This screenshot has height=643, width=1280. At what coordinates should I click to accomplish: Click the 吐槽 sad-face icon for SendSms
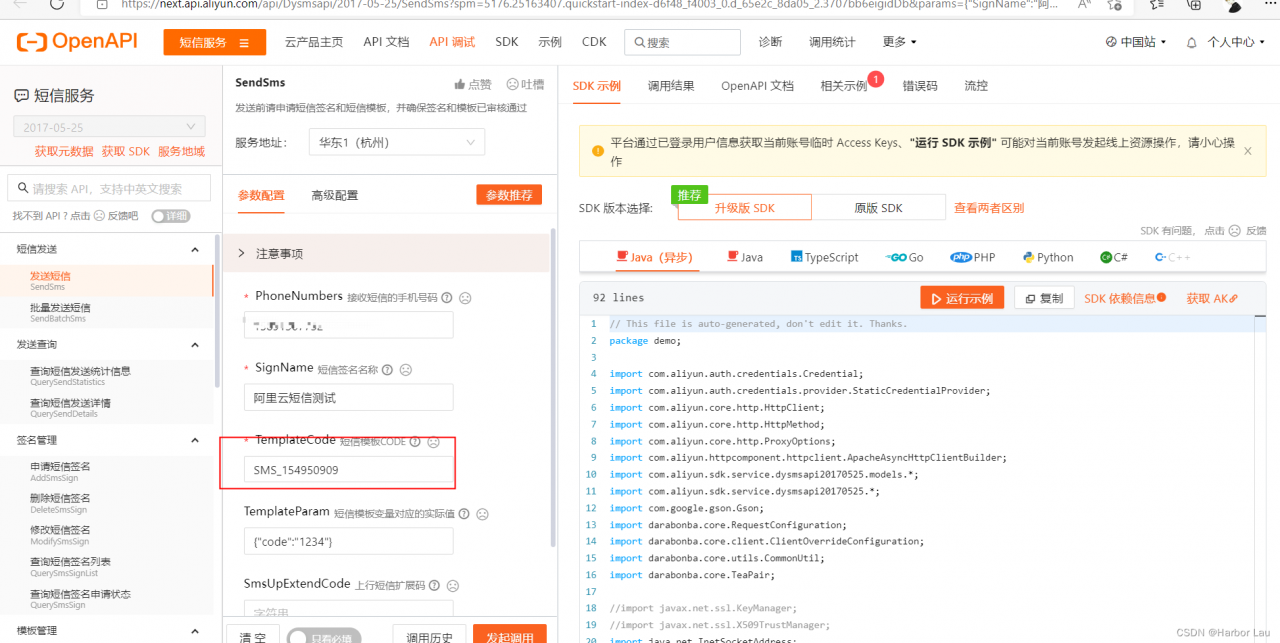click(x=513, y=84)
